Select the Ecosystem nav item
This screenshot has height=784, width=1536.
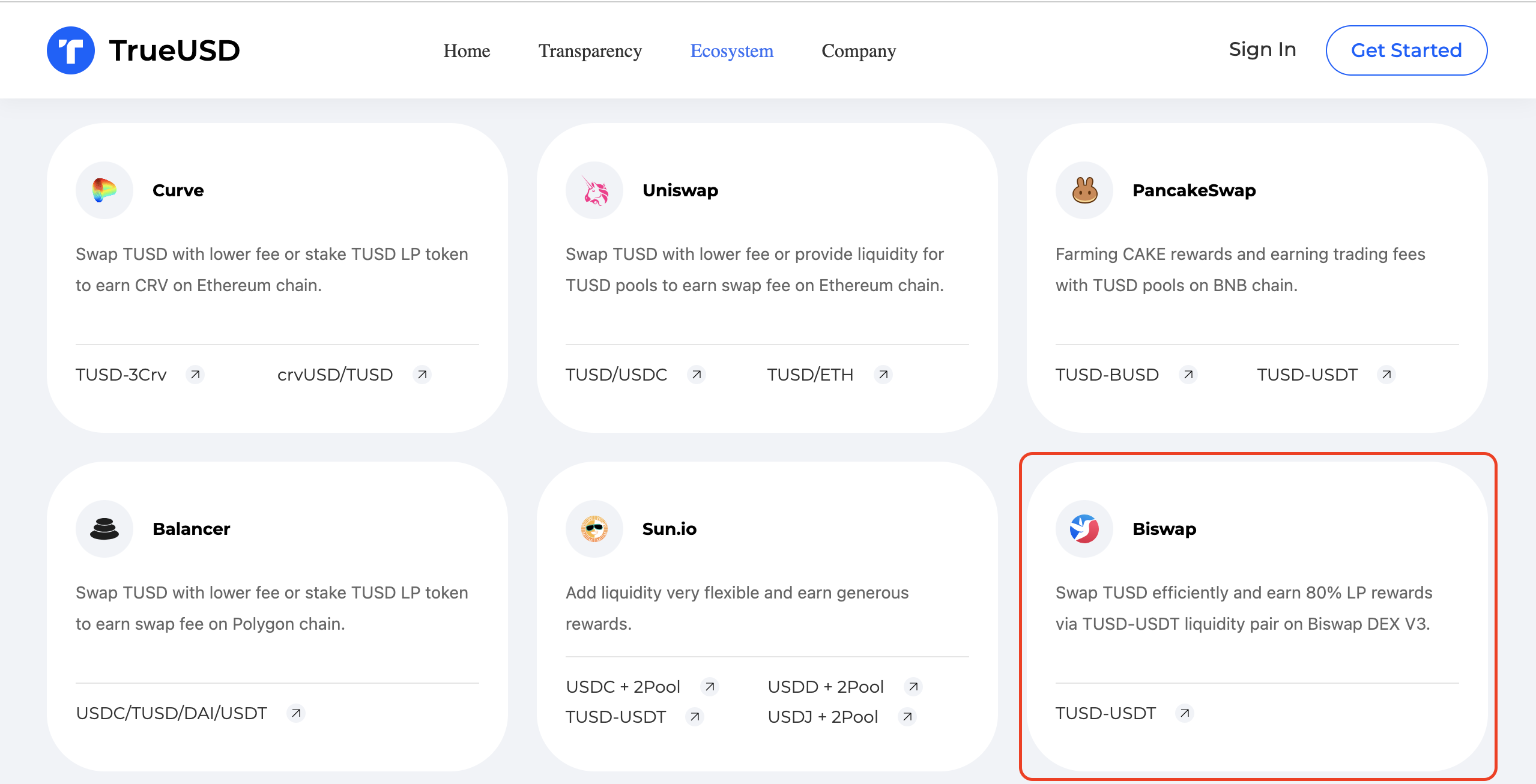(x=731, y=51)
